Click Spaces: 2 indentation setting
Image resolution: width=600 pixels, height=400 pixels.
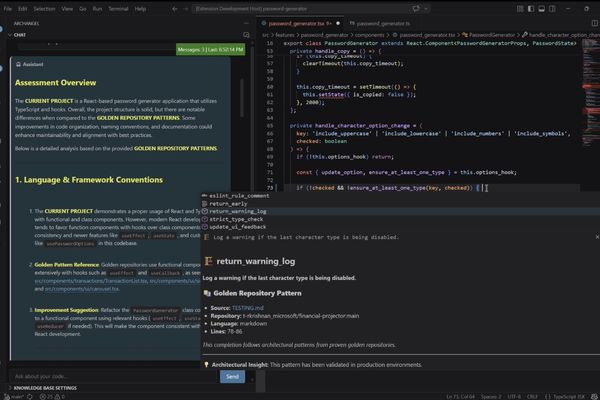click(491, 397)
